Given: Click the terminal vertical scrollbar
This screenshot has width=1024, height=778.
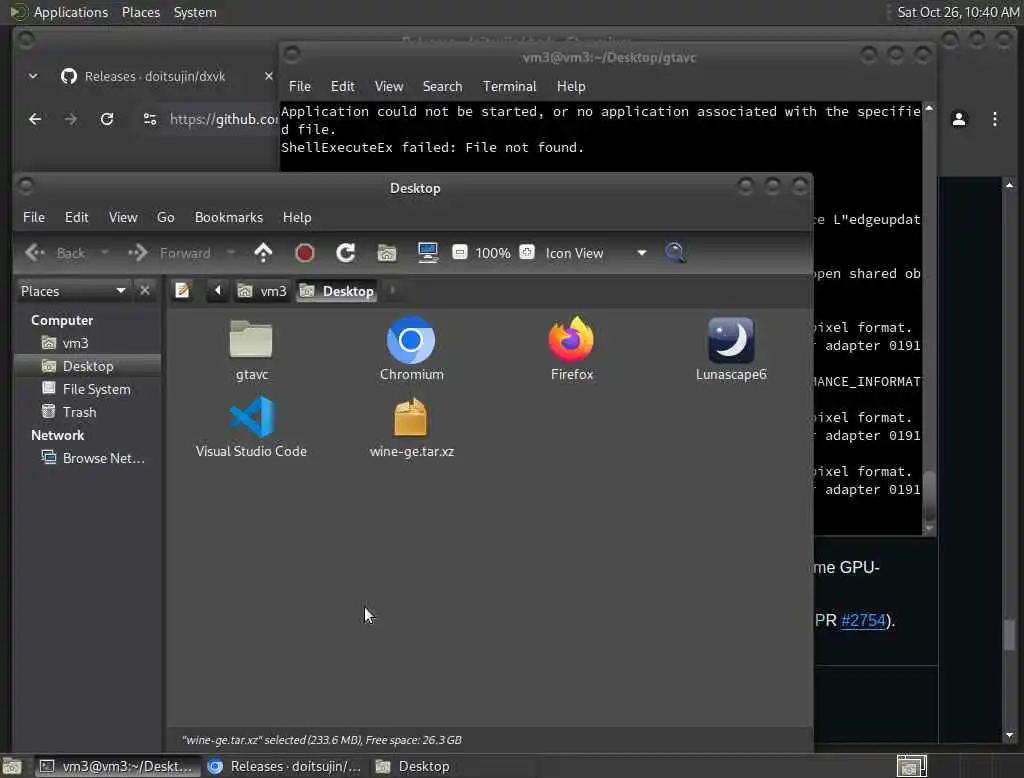Looking at the screenshot, I should [929, 317].
